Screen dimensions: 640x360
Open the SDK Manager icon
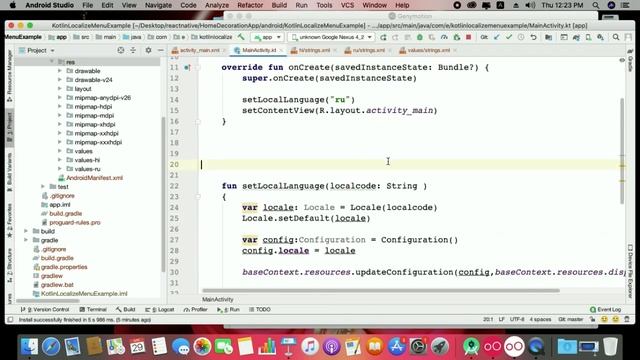pos(600,37)
